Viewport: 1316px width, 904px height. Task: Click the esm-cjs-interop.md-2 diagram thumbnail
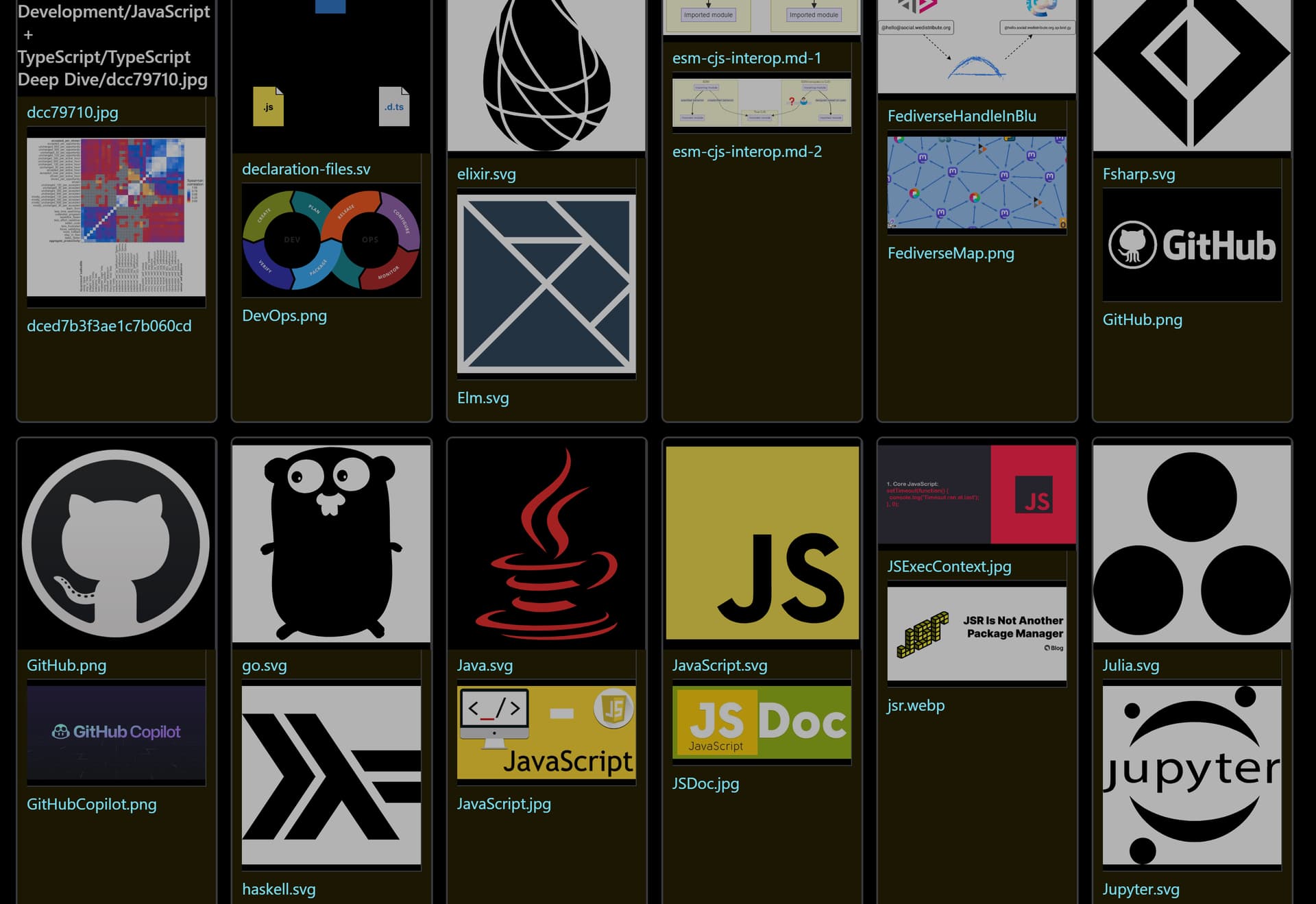pyautogui.click(x=761, y=103)
